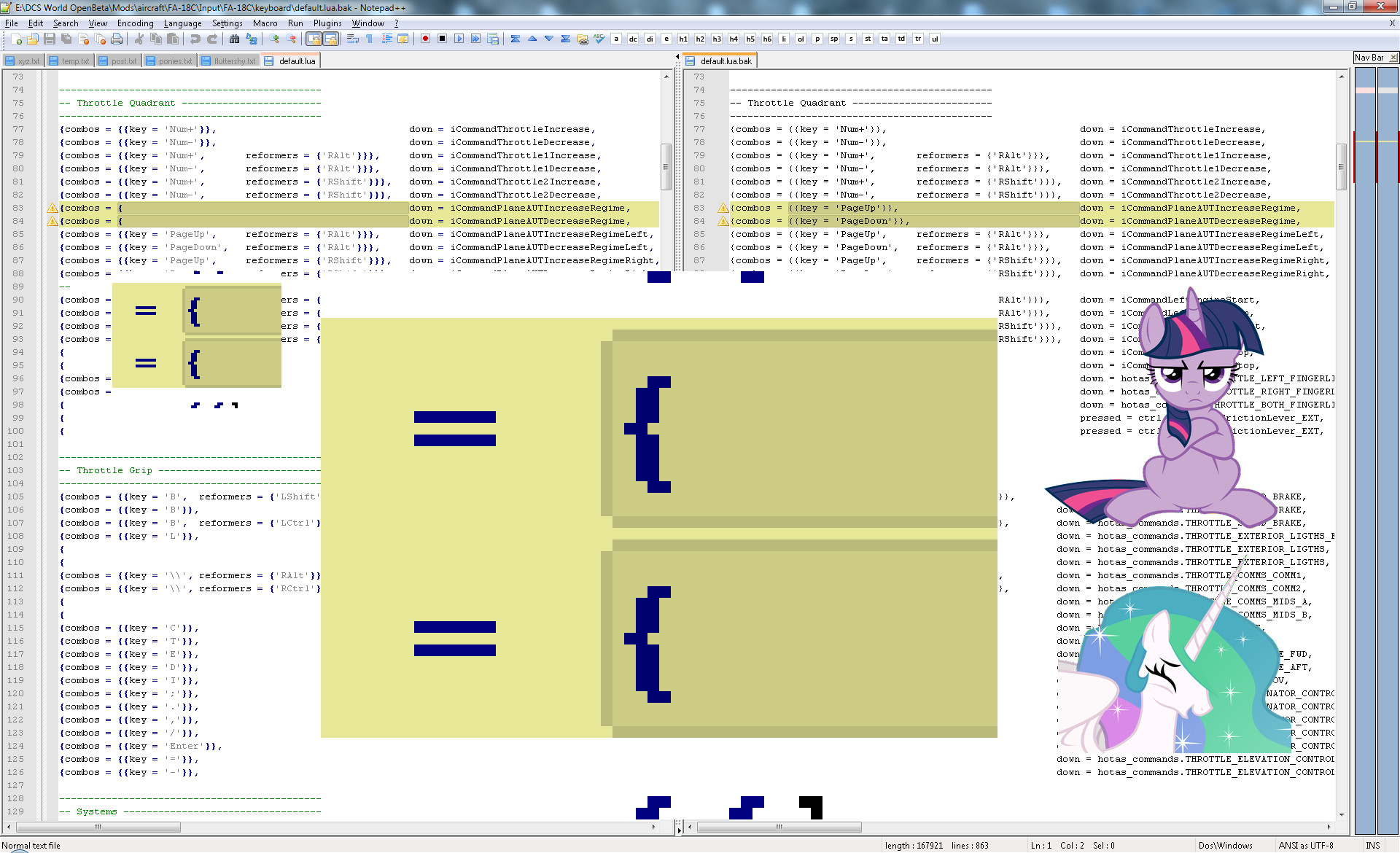Insert the h1 tag button
This screenshot has height=853, width=1400.
coord(683,39)
